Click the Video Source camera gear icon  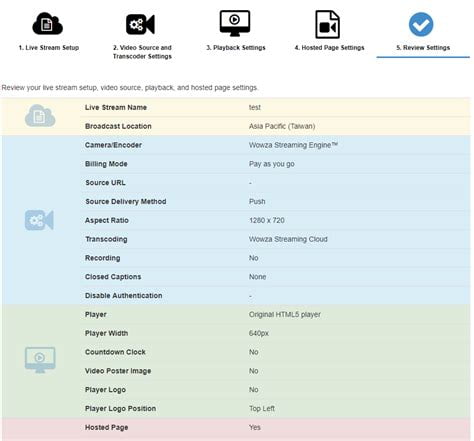[140, 24]
